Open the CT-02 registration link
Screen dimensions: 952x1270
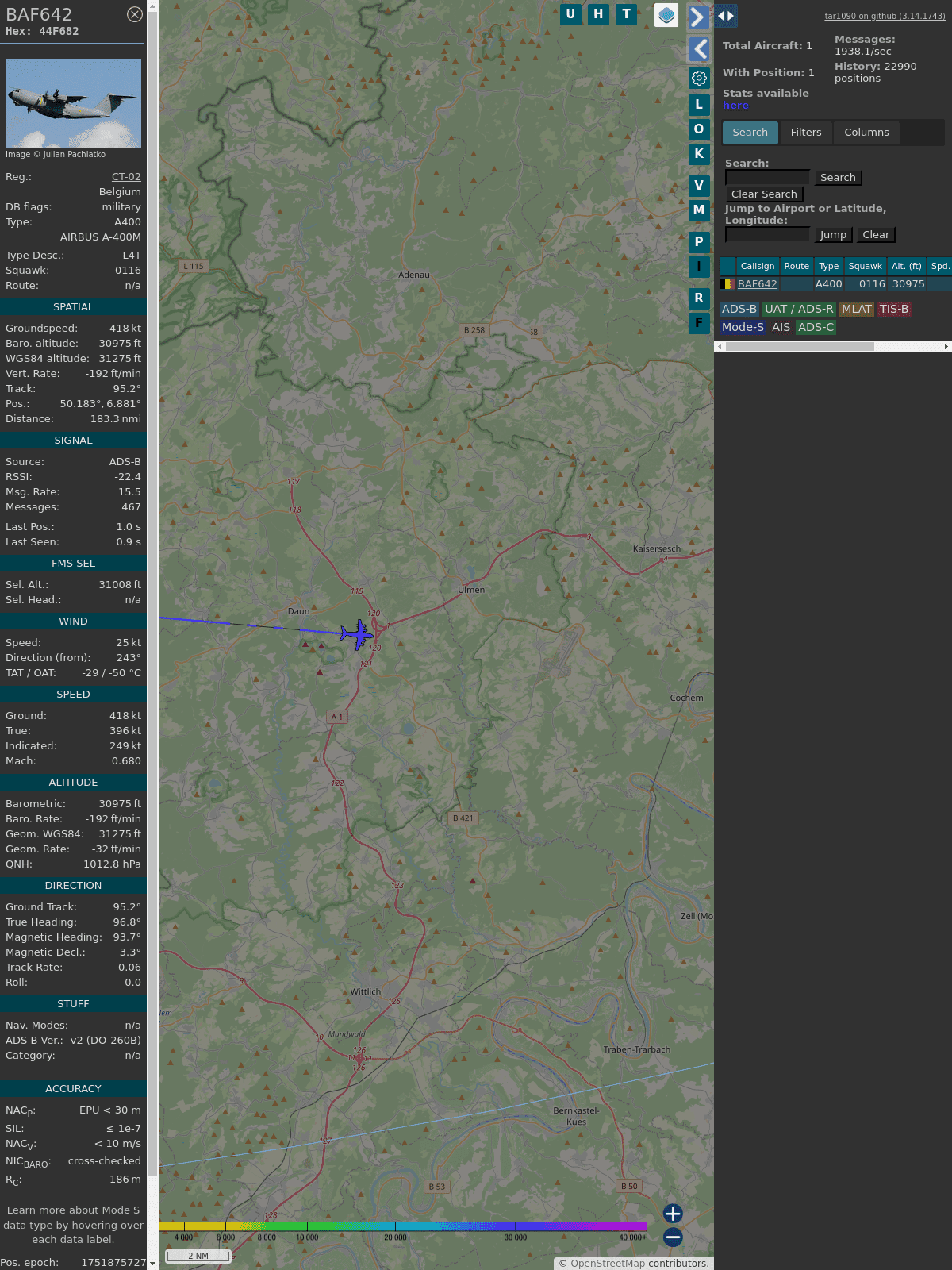[x=126, y=177]
